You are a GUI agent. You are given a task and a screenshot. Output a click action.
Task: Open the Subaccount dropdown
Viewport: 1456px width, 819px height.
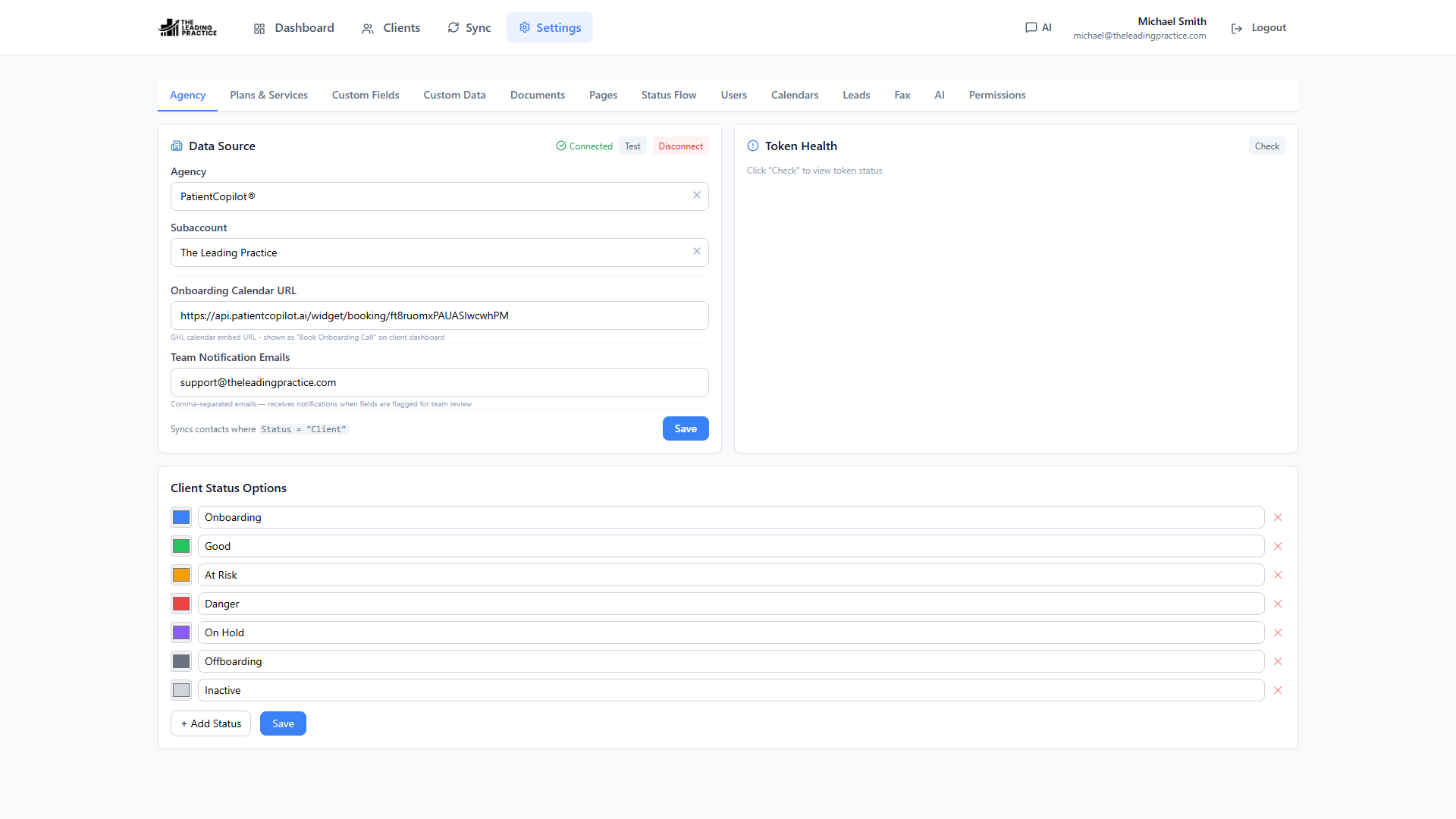(439, 253)
